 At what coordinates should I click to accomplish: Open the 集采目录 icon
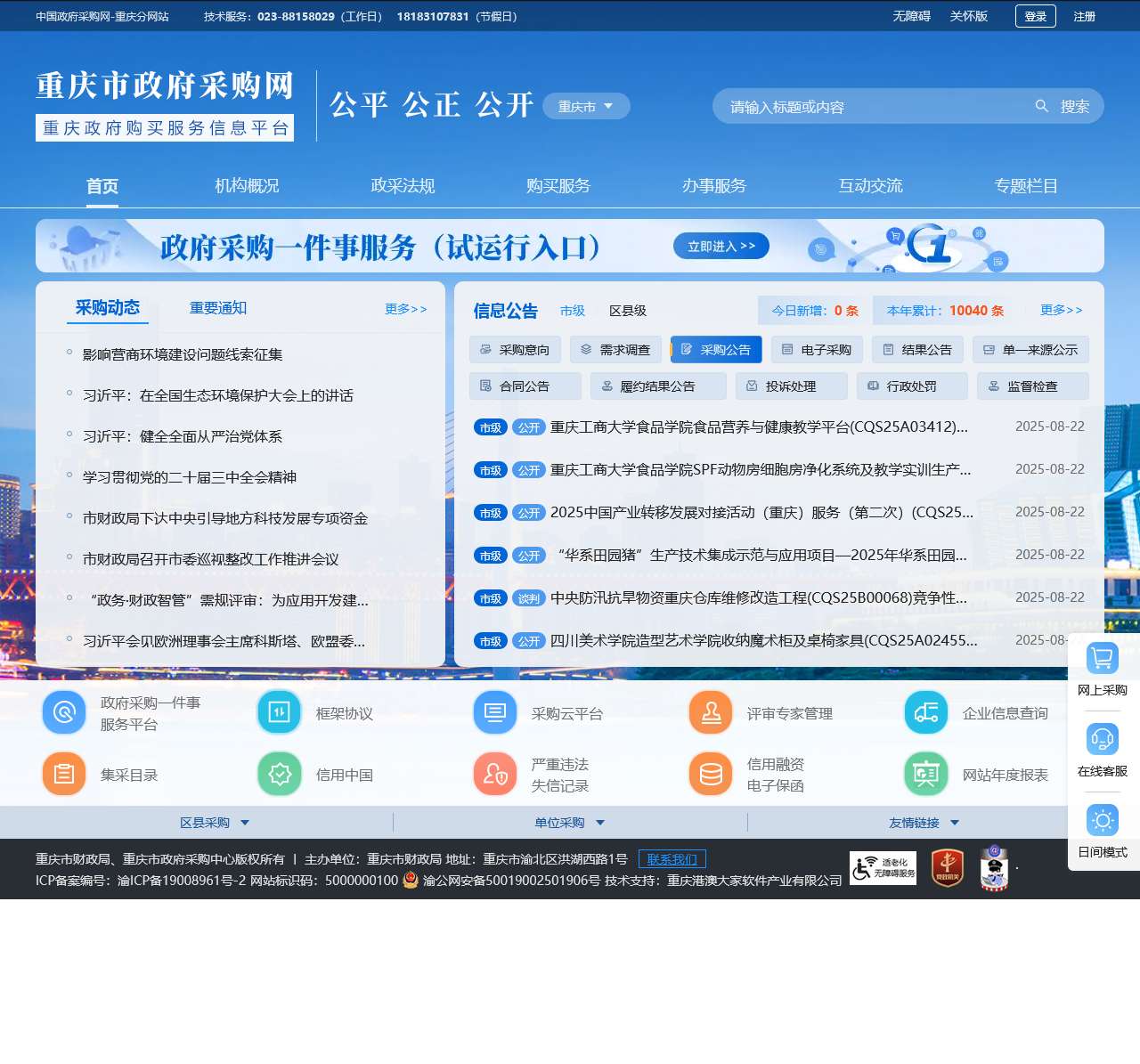(x=63, y=774)
